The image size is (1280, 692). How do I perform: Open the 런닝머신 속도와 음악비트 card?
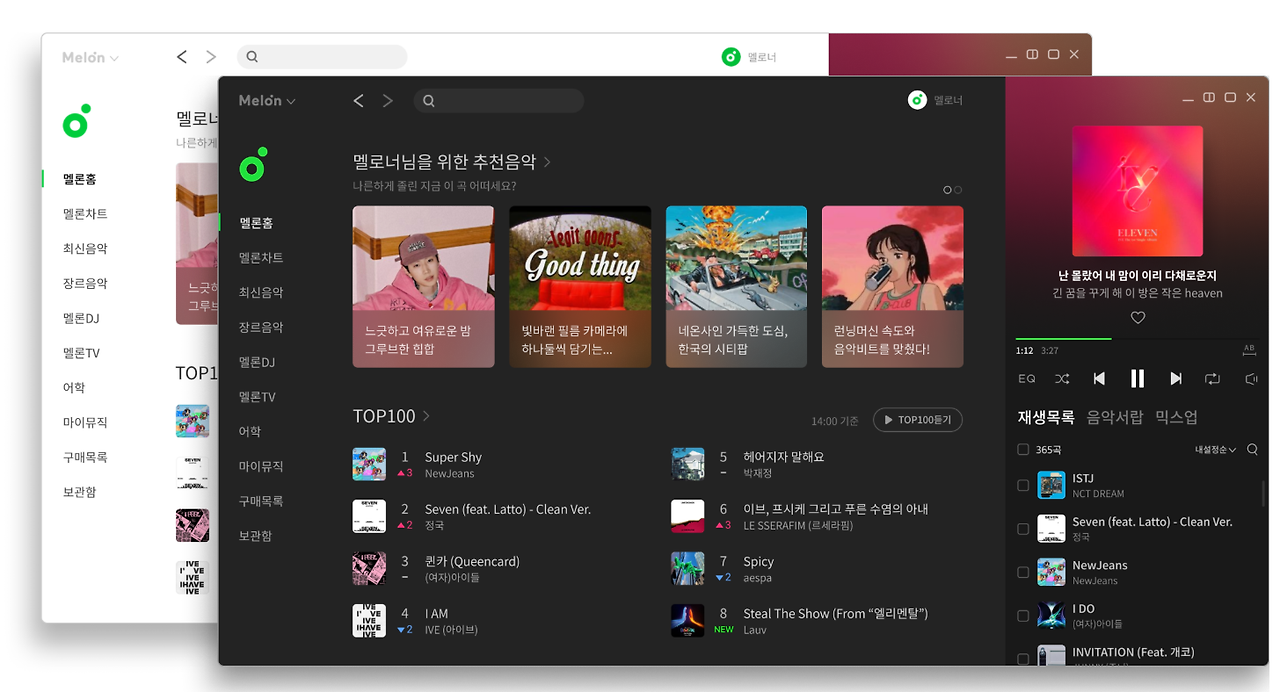click(893, 287)
